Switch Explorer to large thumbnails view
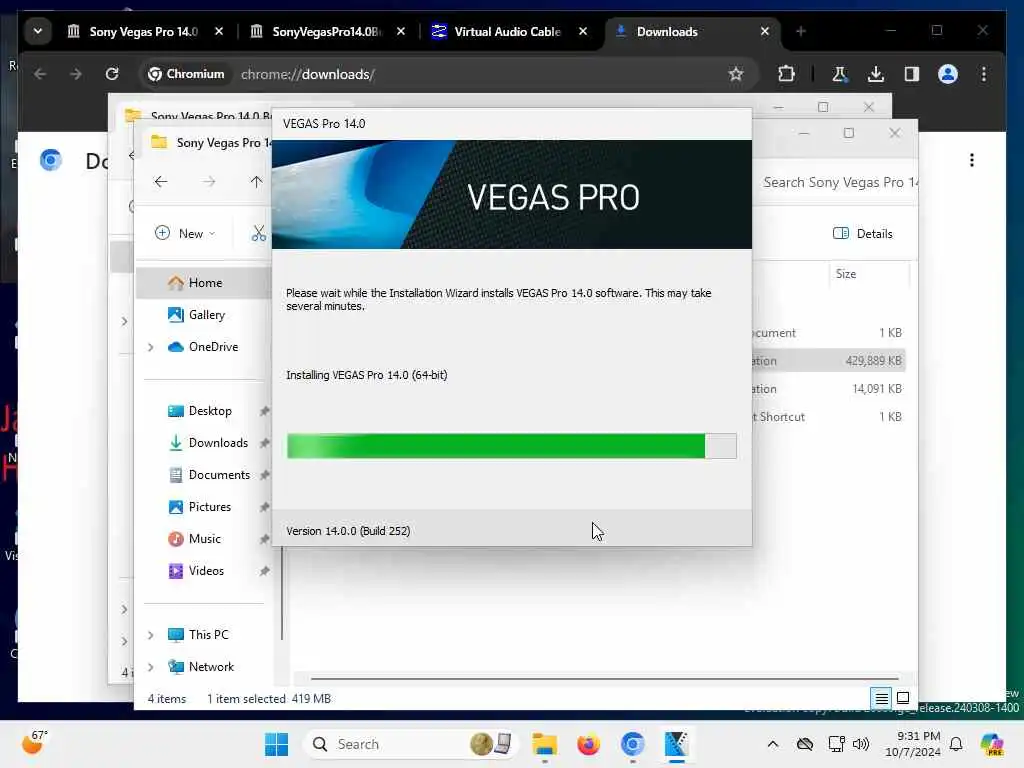Viewport: 1024px width, 768px height. tap(903, 698)
